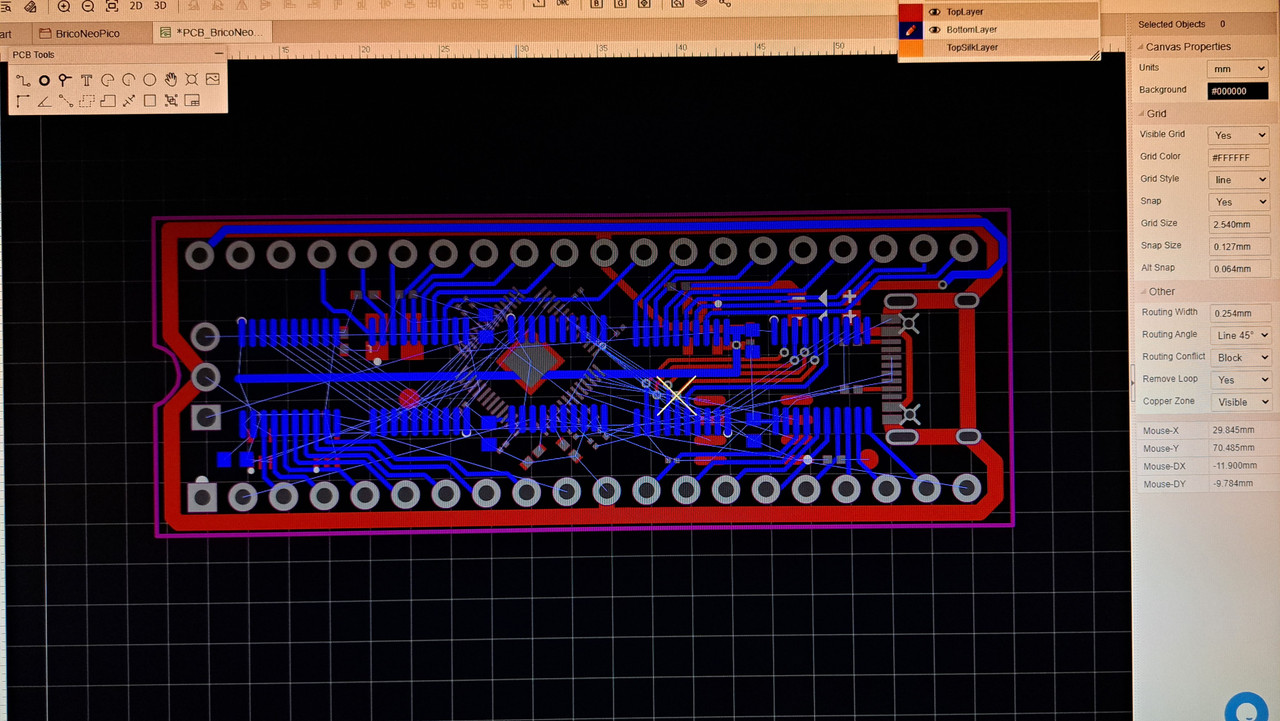Select the BottomLayer row name

[972, 30]
